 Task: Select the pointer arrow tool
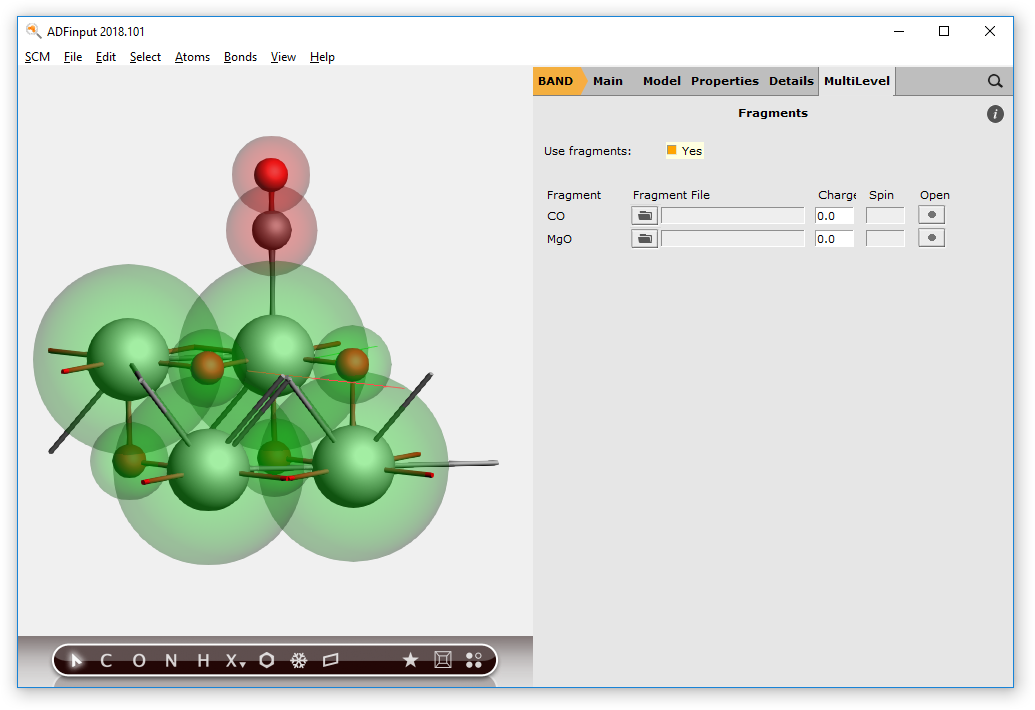pyautogui.click(x=76, y=660)
